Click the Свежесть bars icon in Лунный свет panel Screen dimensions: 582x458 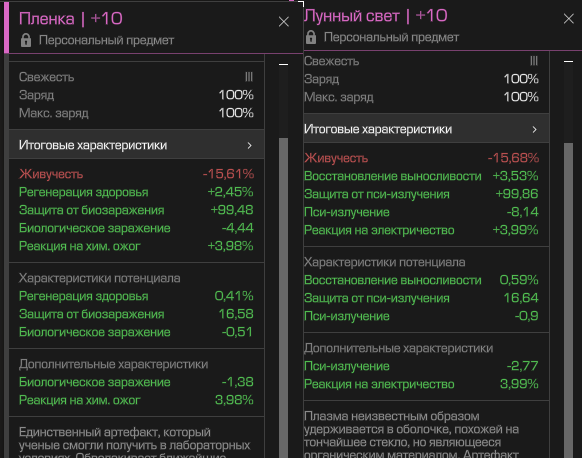click(x=534, y=61)
